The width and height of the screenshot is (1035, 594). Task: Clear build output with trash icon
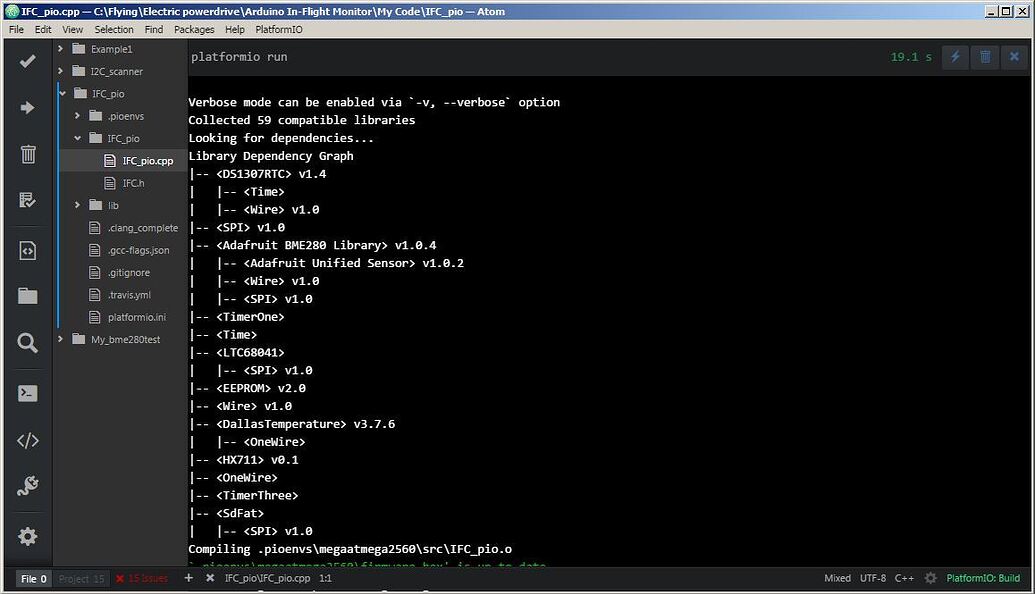click(985, 57)
